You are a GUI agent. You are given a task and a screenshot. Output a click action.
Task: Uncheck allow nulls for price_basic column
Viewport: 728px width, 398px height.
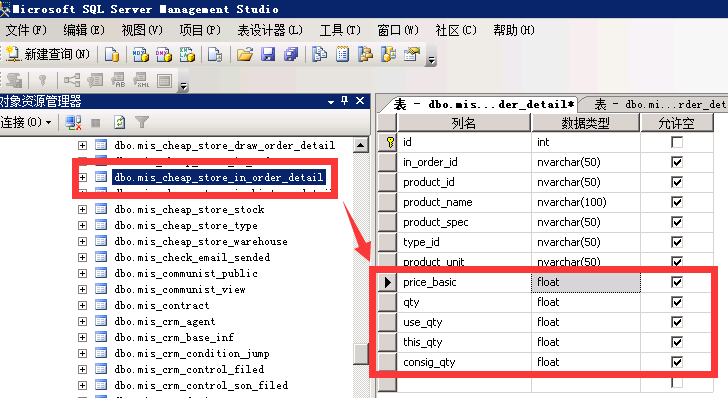coord(677,282)
